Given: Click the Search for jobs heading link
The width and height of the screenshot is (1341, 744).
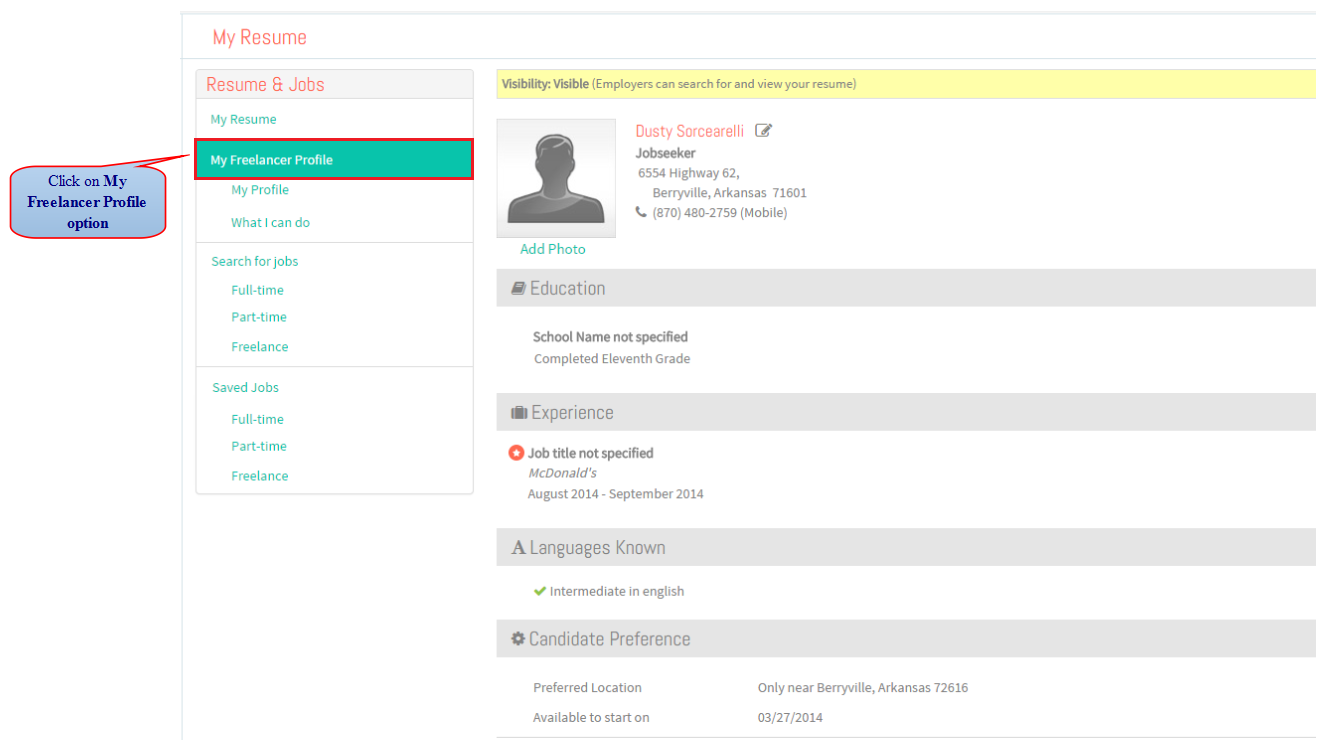Looking at the screenshot, I should 255,261.
